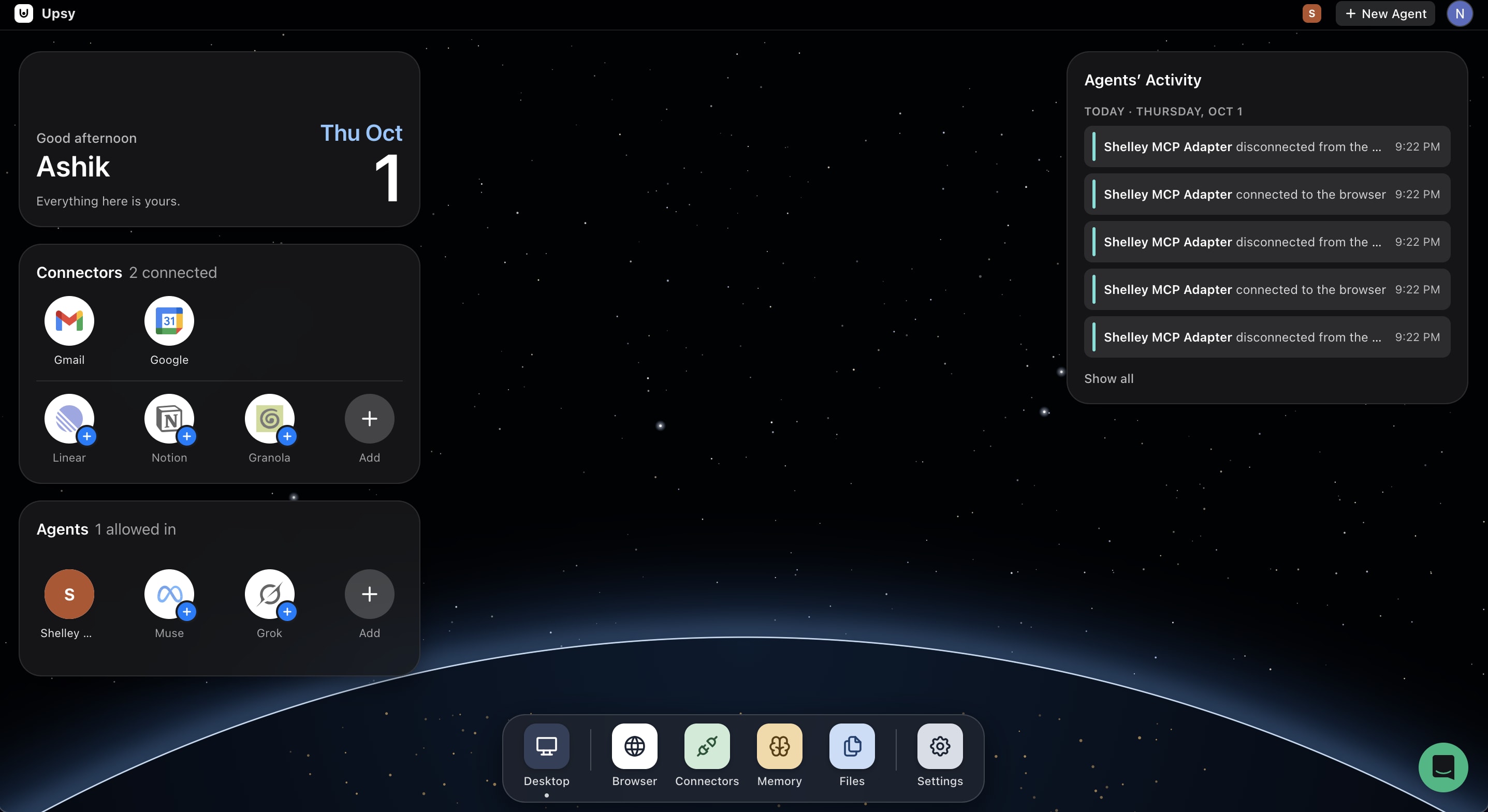
Task: Click the Agents' Activity title
Action: [1143, 80]
